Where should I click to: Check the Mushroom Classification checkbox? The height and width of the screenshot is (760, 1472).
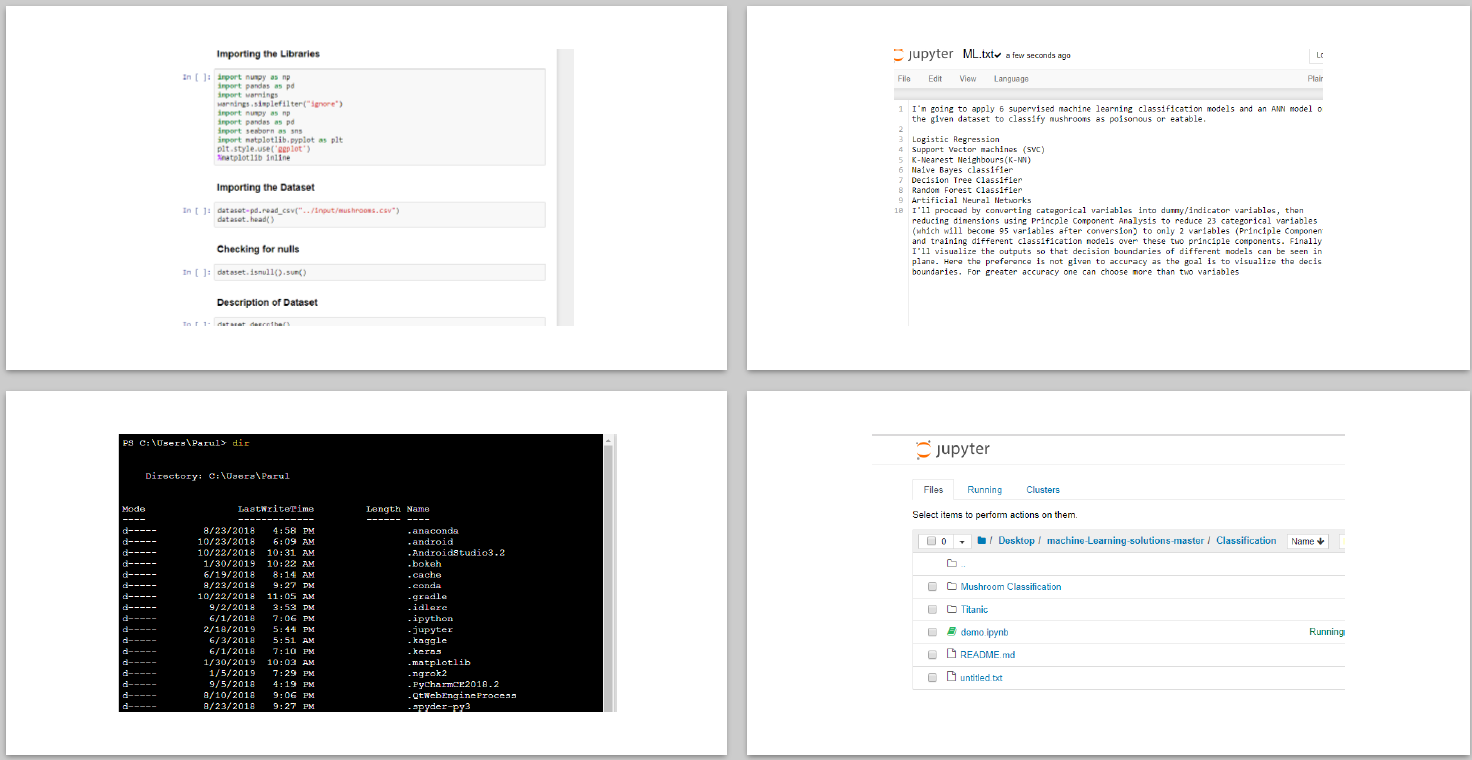coord(932,587)
